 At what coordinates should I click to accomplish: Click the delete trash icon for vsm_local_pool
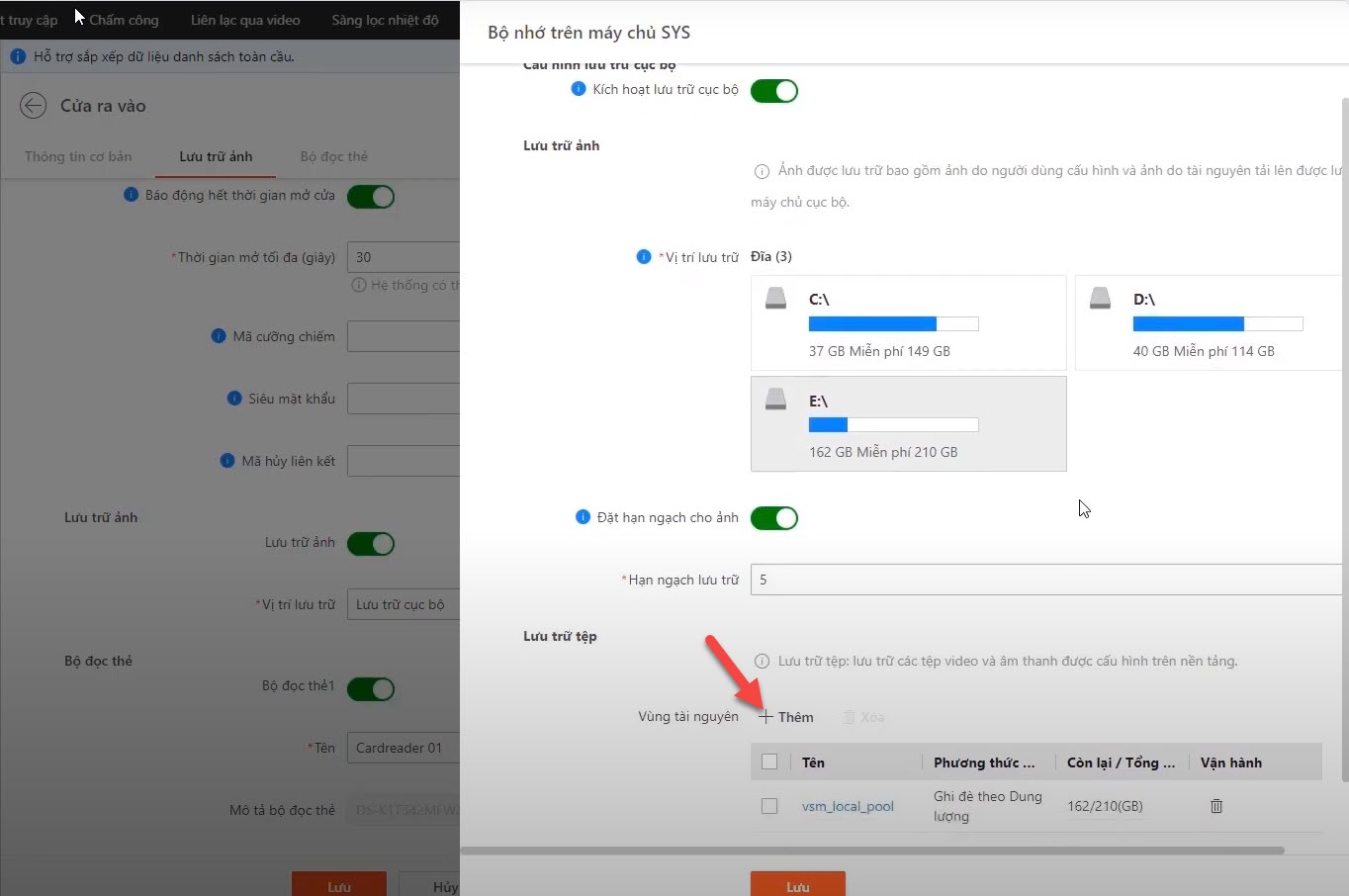(1215, 806)
